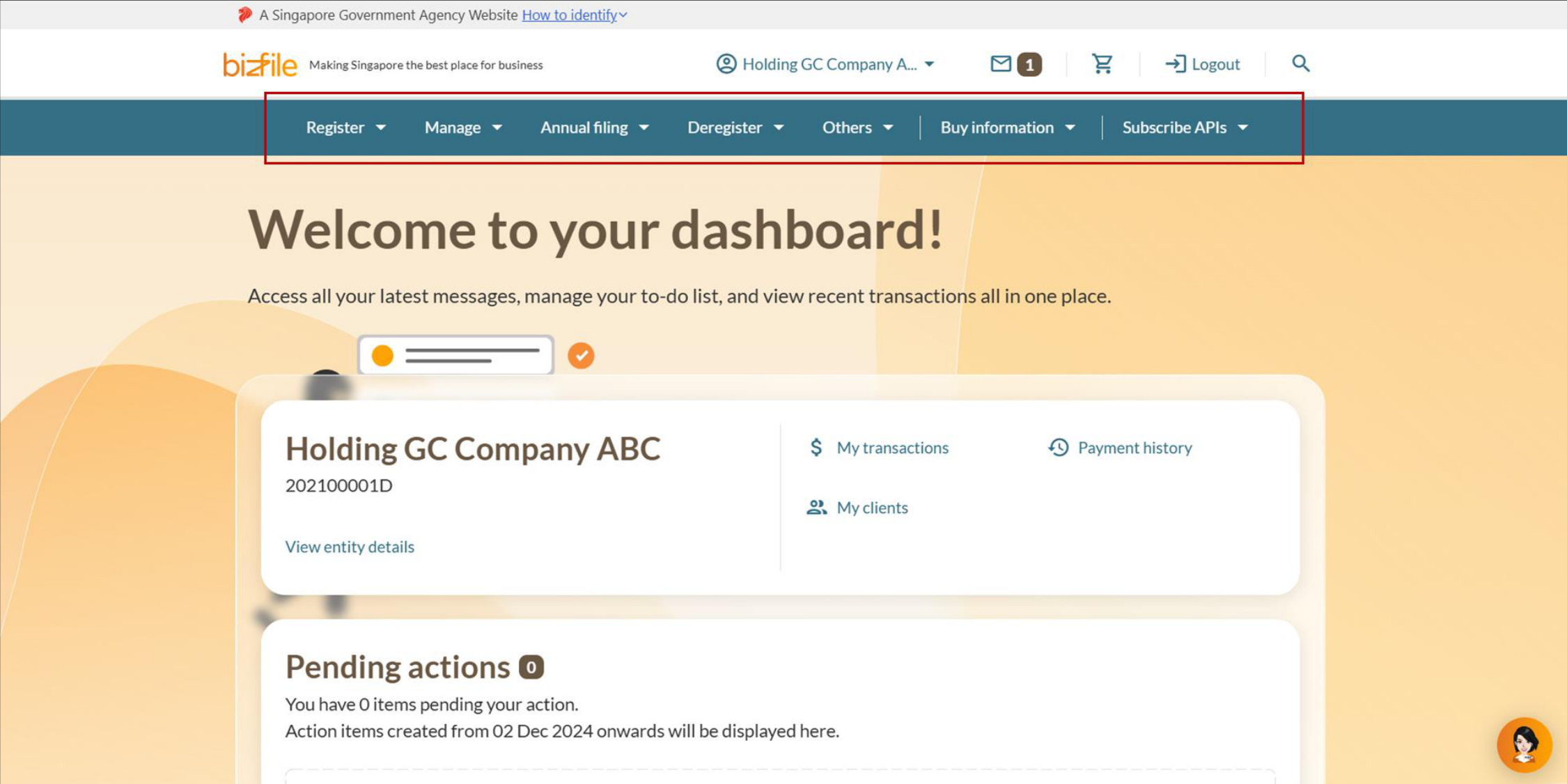Click the bizfile logo
1567x784 pixels.
[260, 65]
